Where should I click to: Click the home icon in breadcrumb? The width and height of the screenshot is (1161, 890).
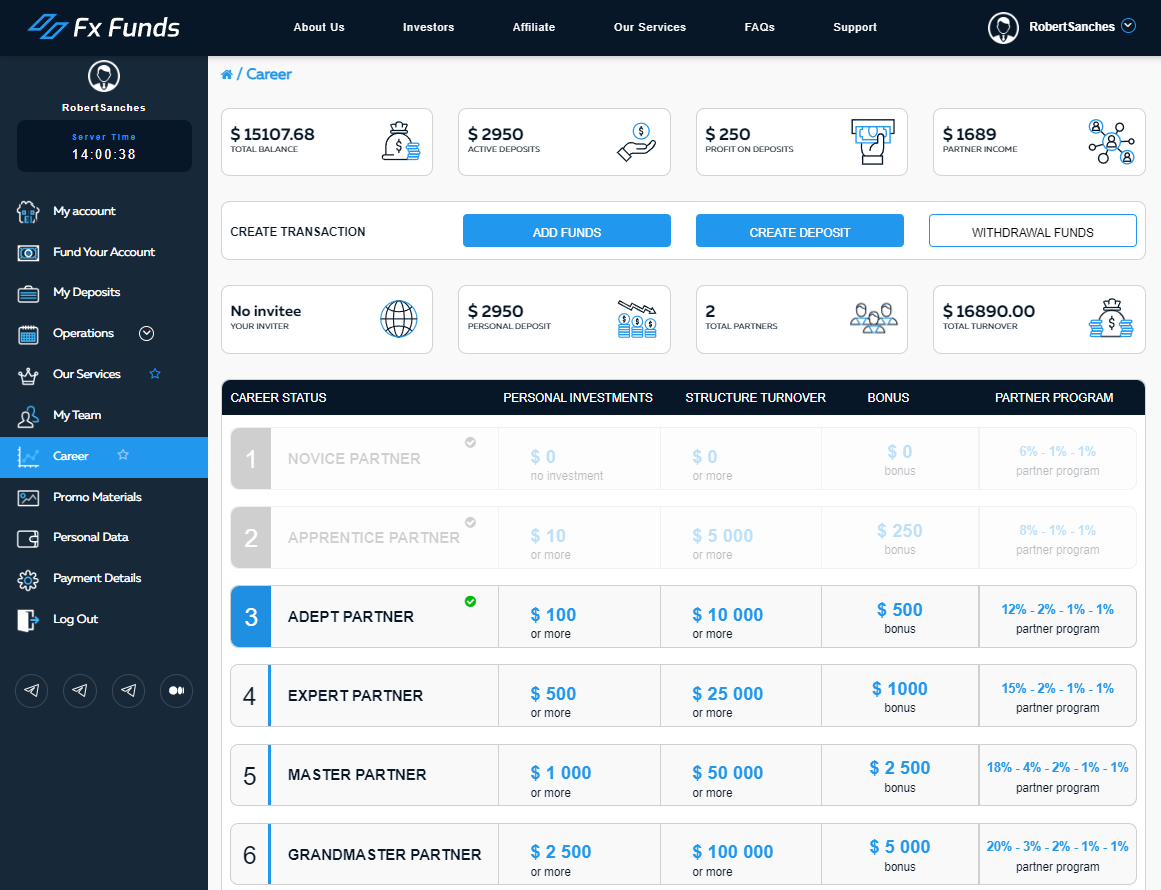pyautogui.click(x=227, y=75)
